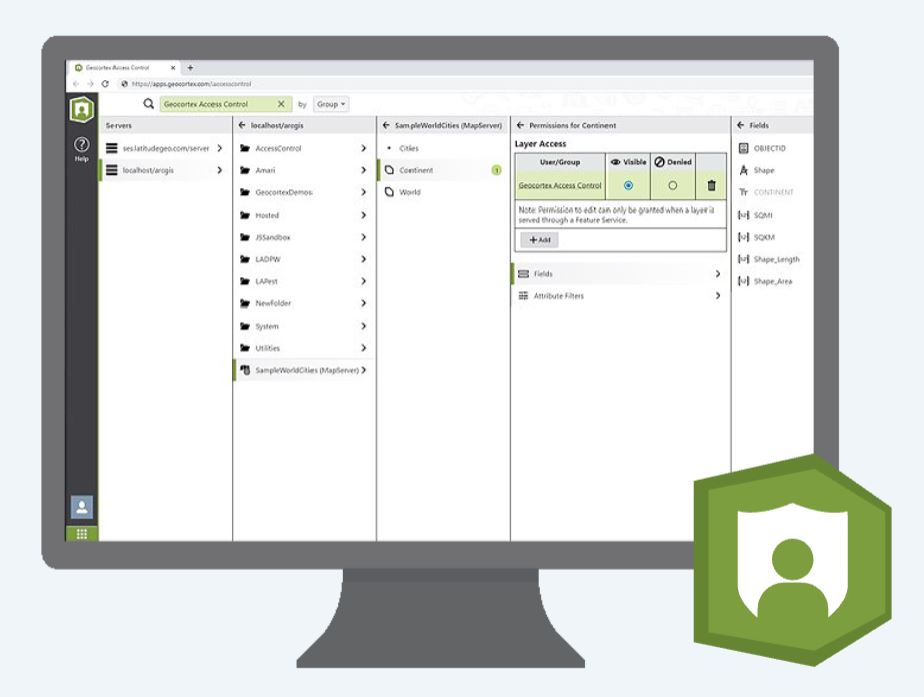Expand the localhost/arcgis server chevron
924x697 pixels.
[219, 170]
